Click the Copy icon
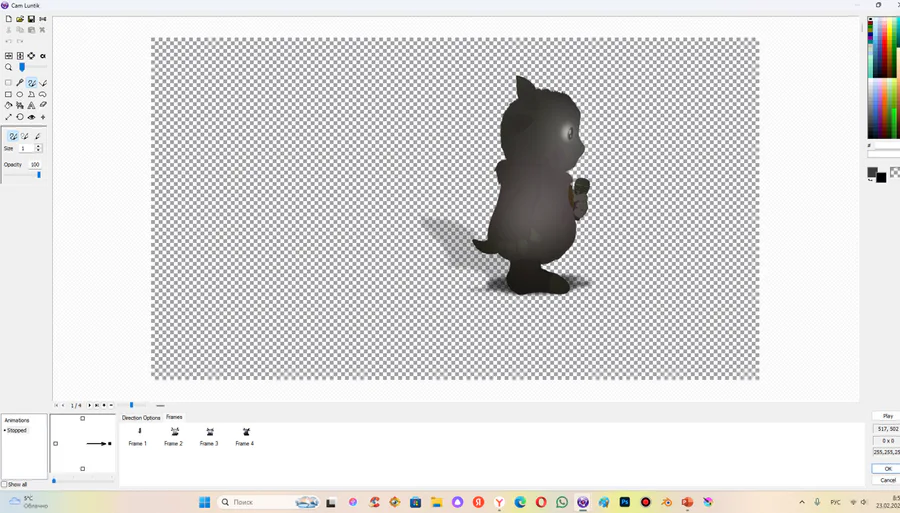 (20, 30)
